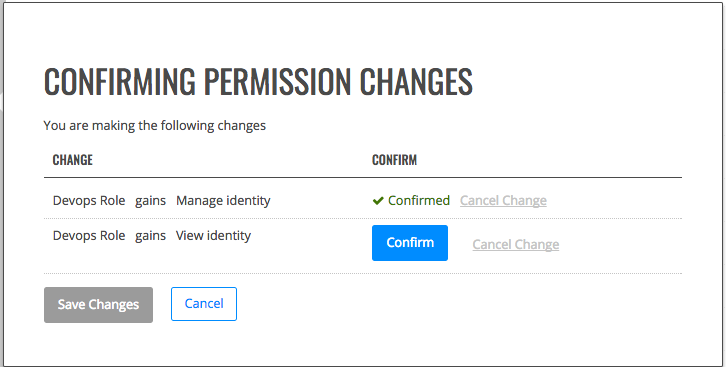Click the word PERMISSION in the heading
726x367 pixels.
pyautogui.click(x=277, y=81)
